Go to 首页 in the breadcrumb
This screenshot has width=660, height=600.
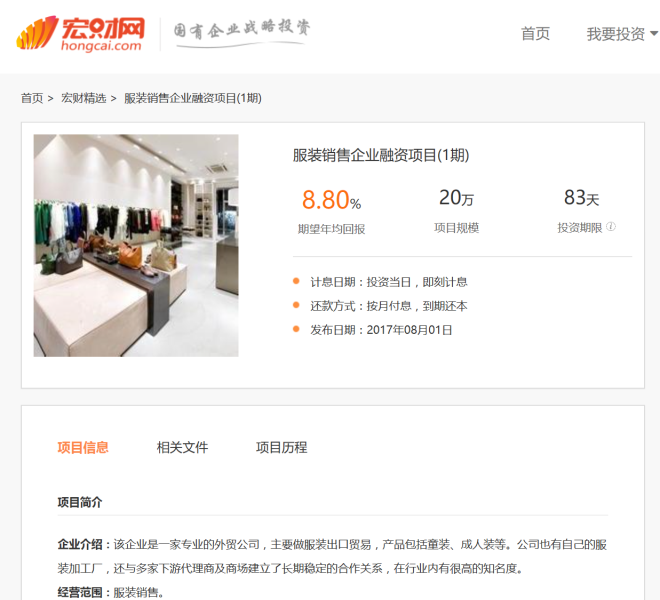32,98
